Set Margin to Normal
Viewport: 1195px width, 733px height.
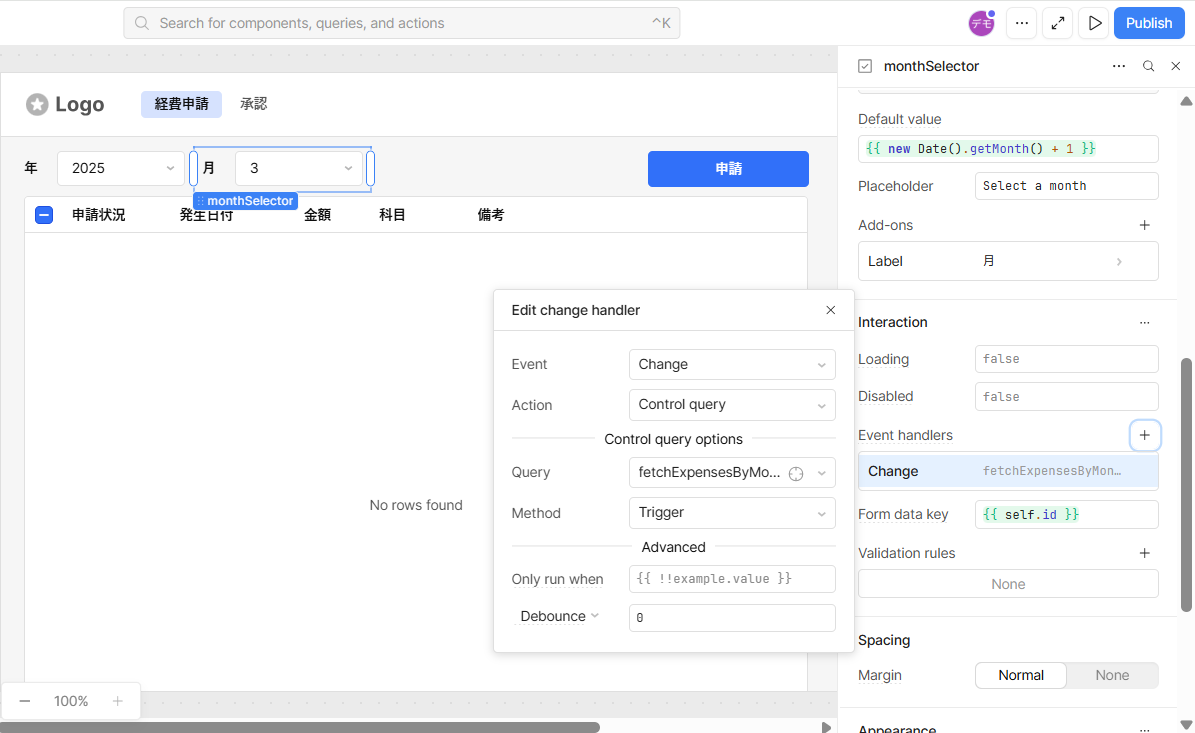1021,675
